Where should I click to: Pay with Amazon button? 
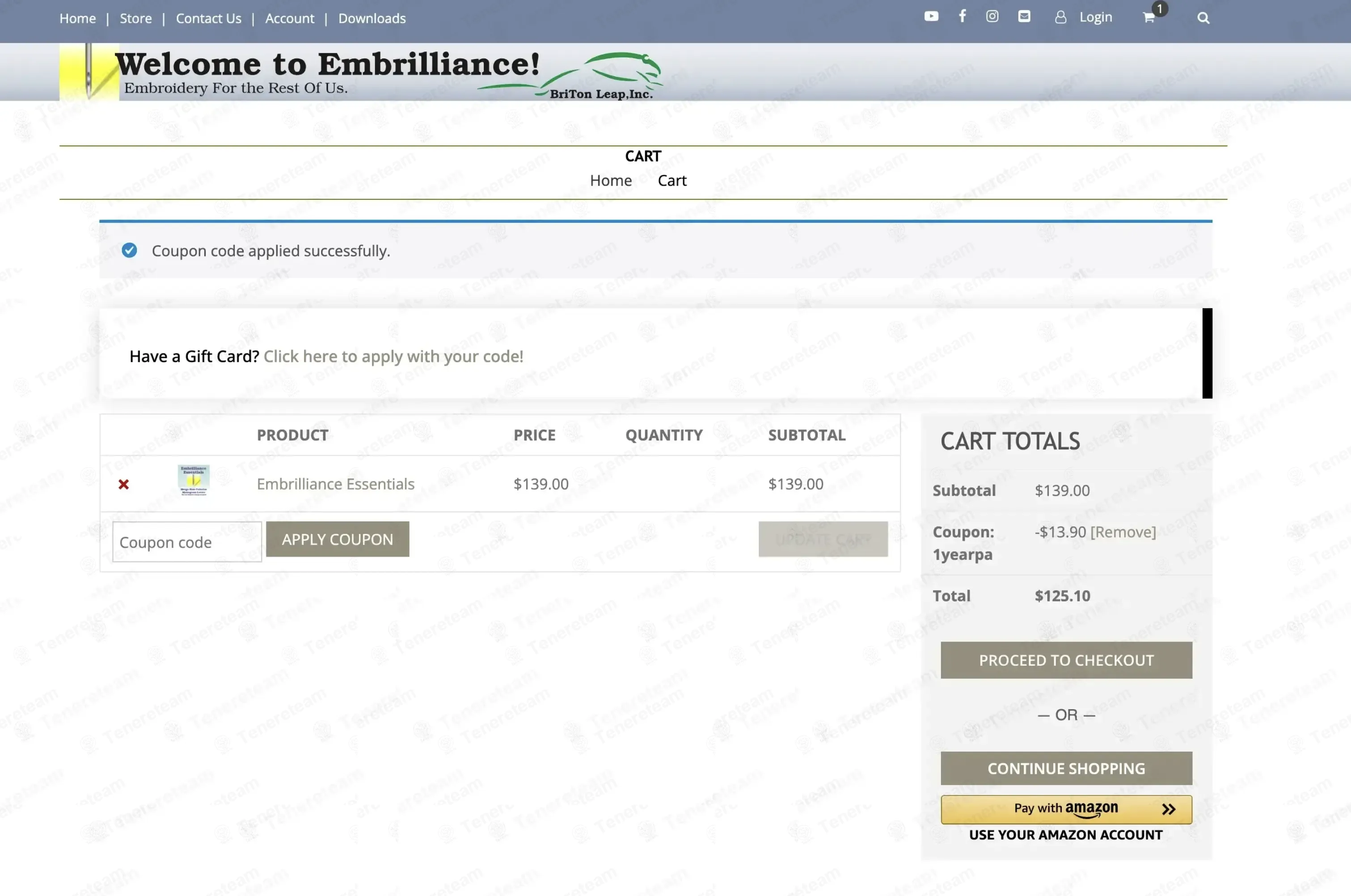[x=1066, y=809]
